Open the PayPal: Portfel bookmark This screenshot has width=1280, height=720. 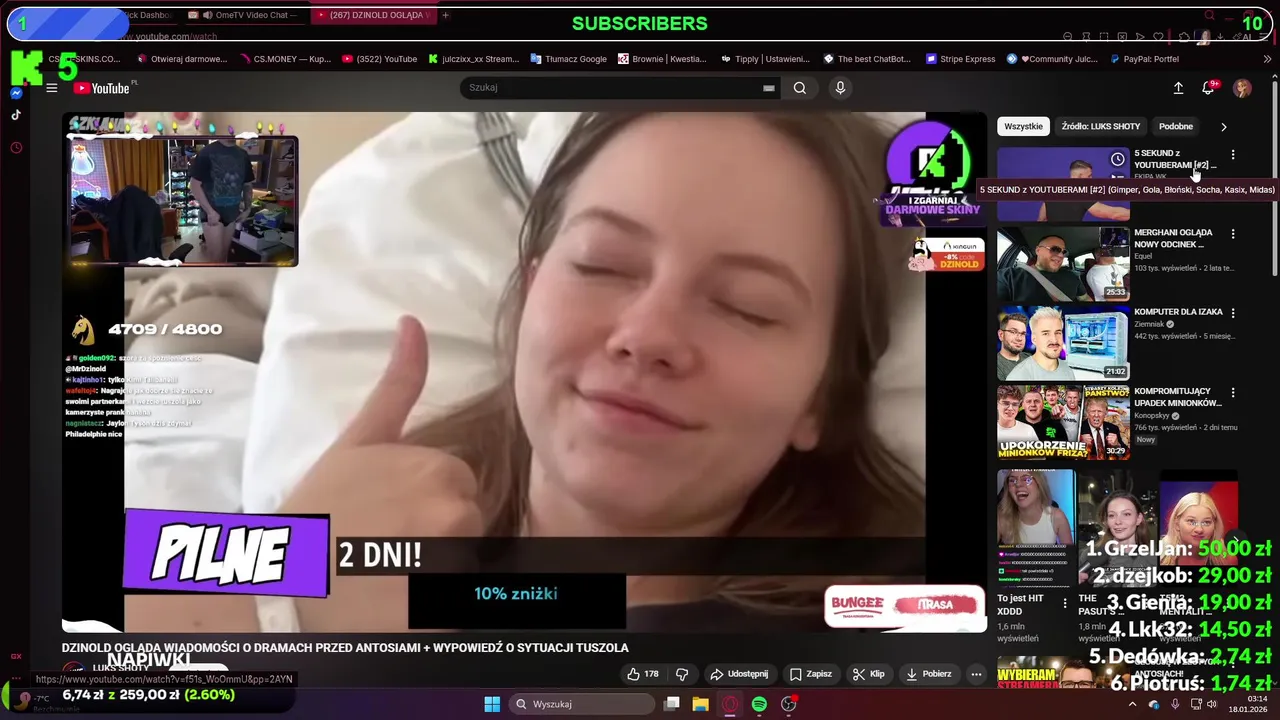(x=1144, y=59)
